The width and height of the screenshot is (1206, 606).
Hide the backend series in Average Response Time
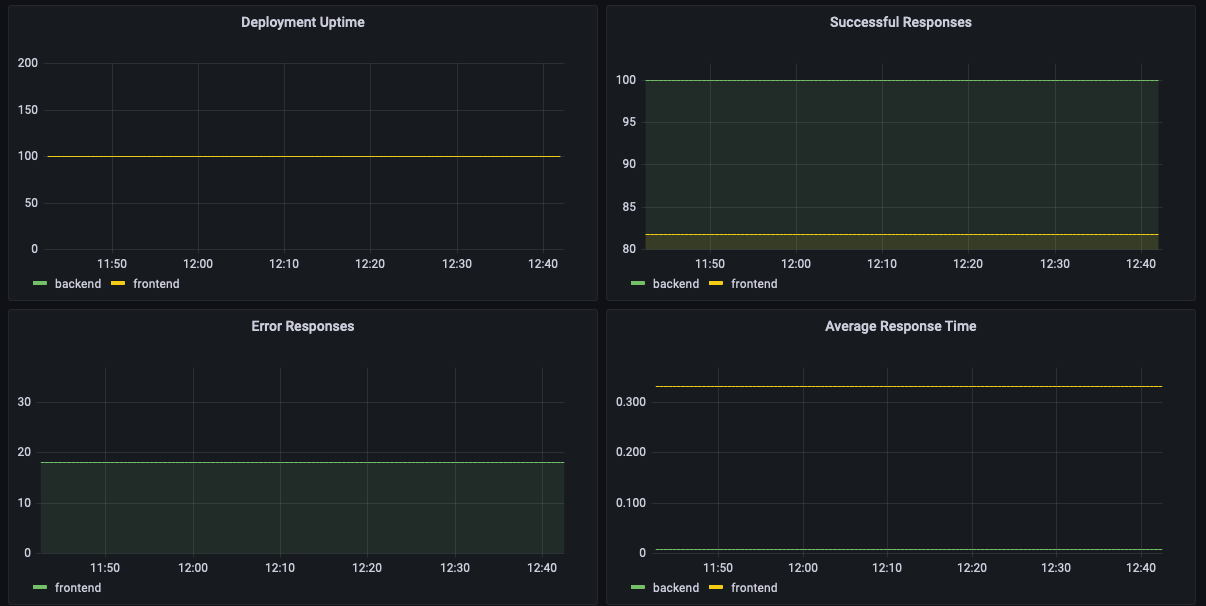676,587
